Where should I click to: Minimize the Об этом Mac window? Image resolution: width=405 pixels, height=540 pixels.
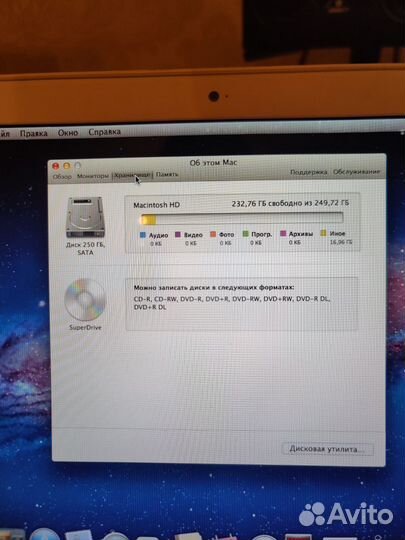67,166
